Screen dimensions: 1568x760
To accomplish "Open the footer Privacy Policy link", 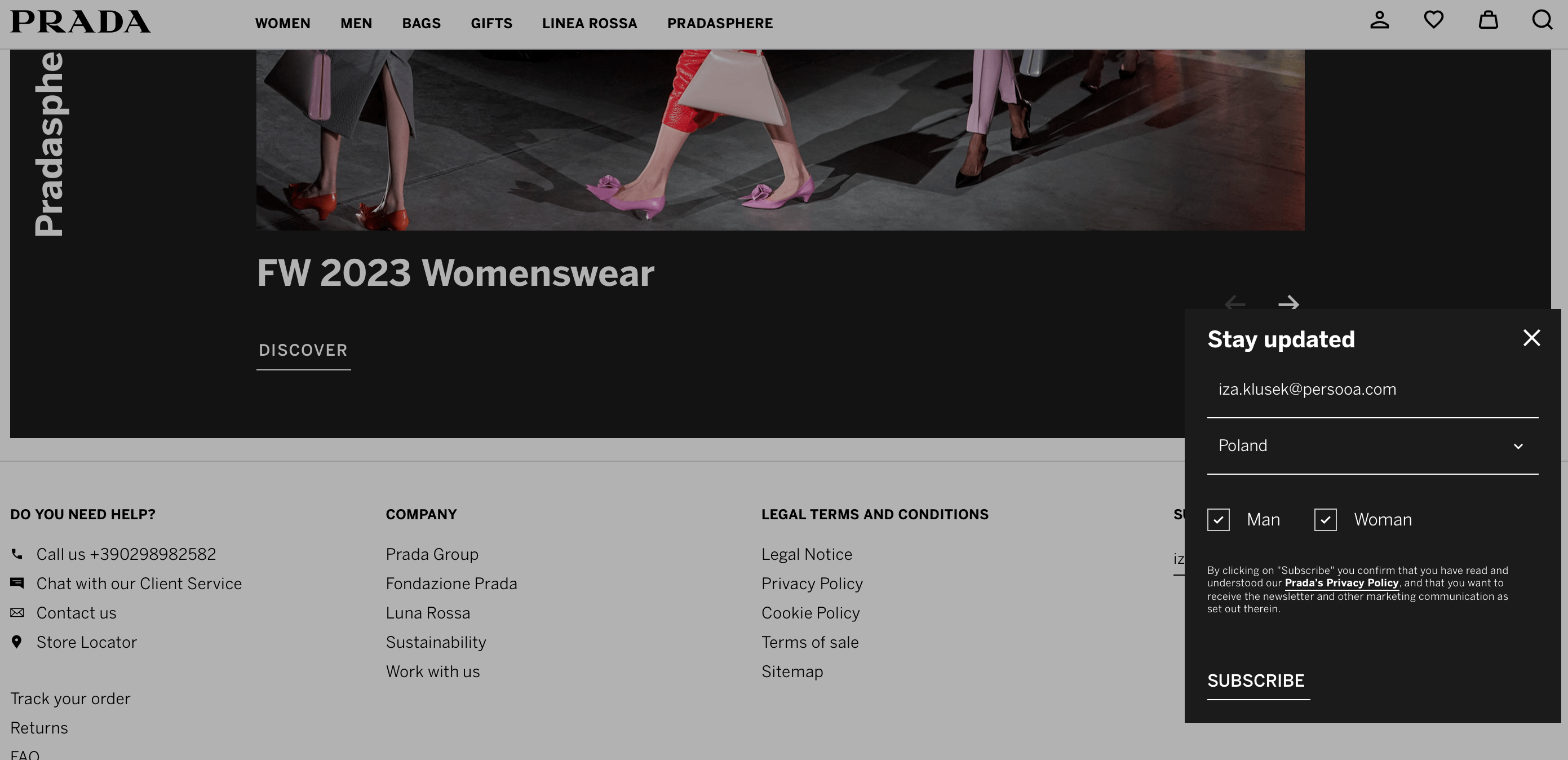I will pyautogui.click(x=812, y=583).
